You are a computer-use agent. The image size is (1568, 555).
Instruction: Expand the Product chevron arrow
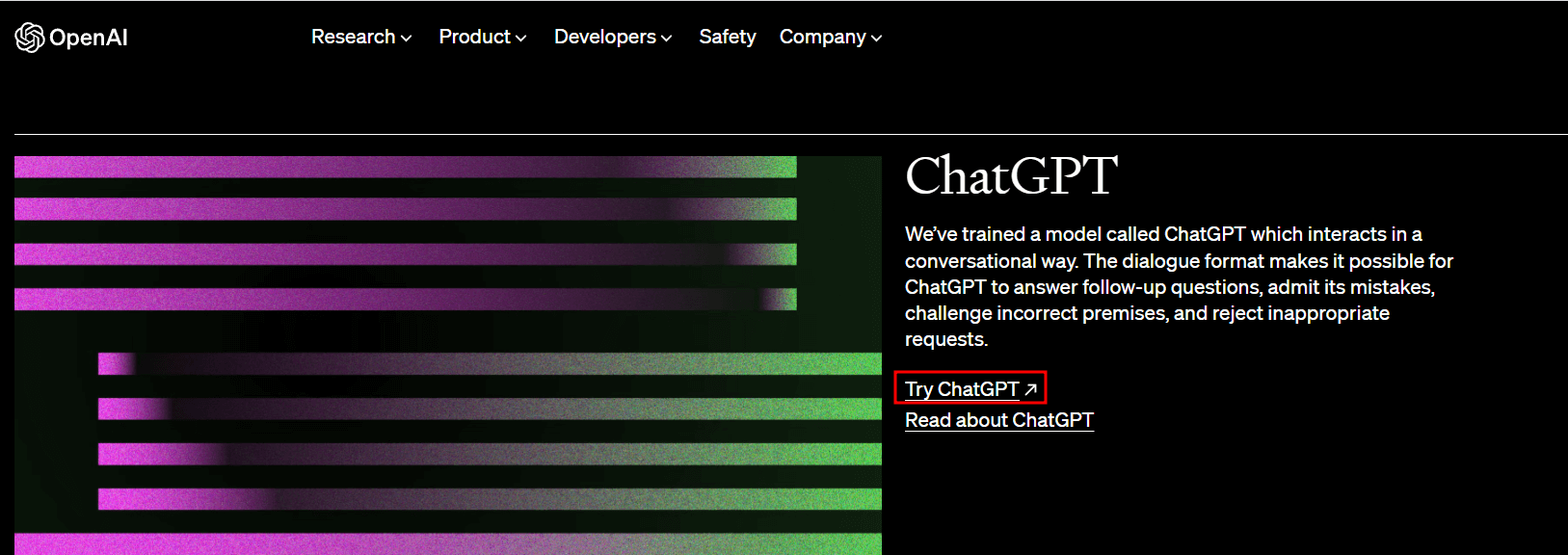(521, 39)
